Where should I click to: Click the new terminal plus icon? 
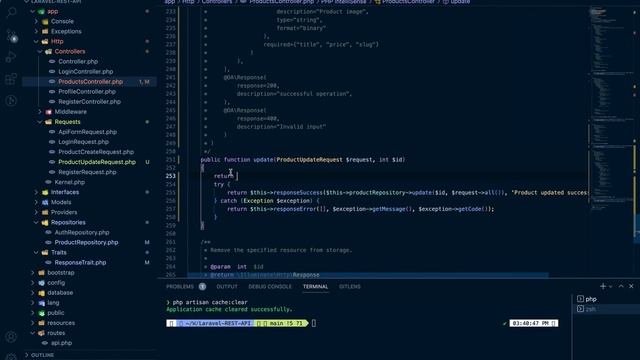pyautogui.click(x=603, y=286)
